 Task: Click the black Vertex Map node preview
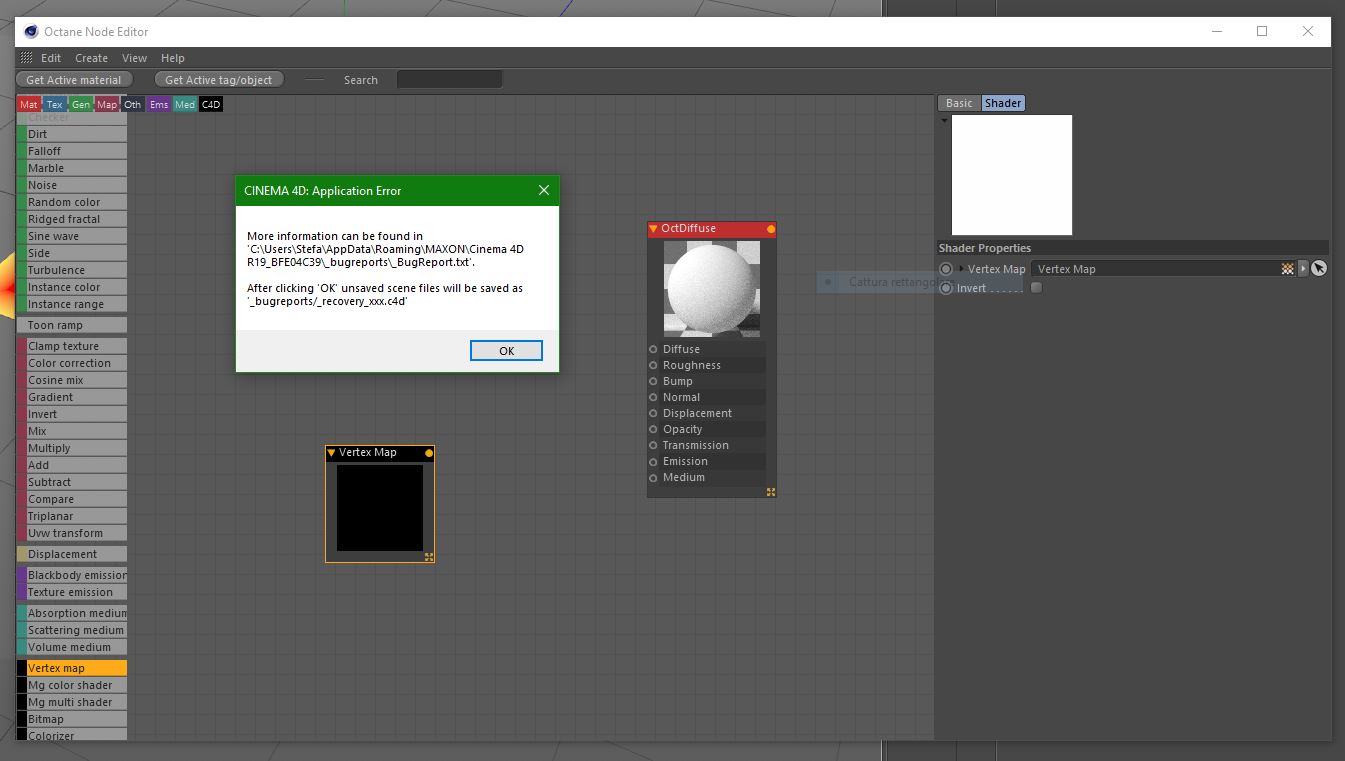(380, 507)
